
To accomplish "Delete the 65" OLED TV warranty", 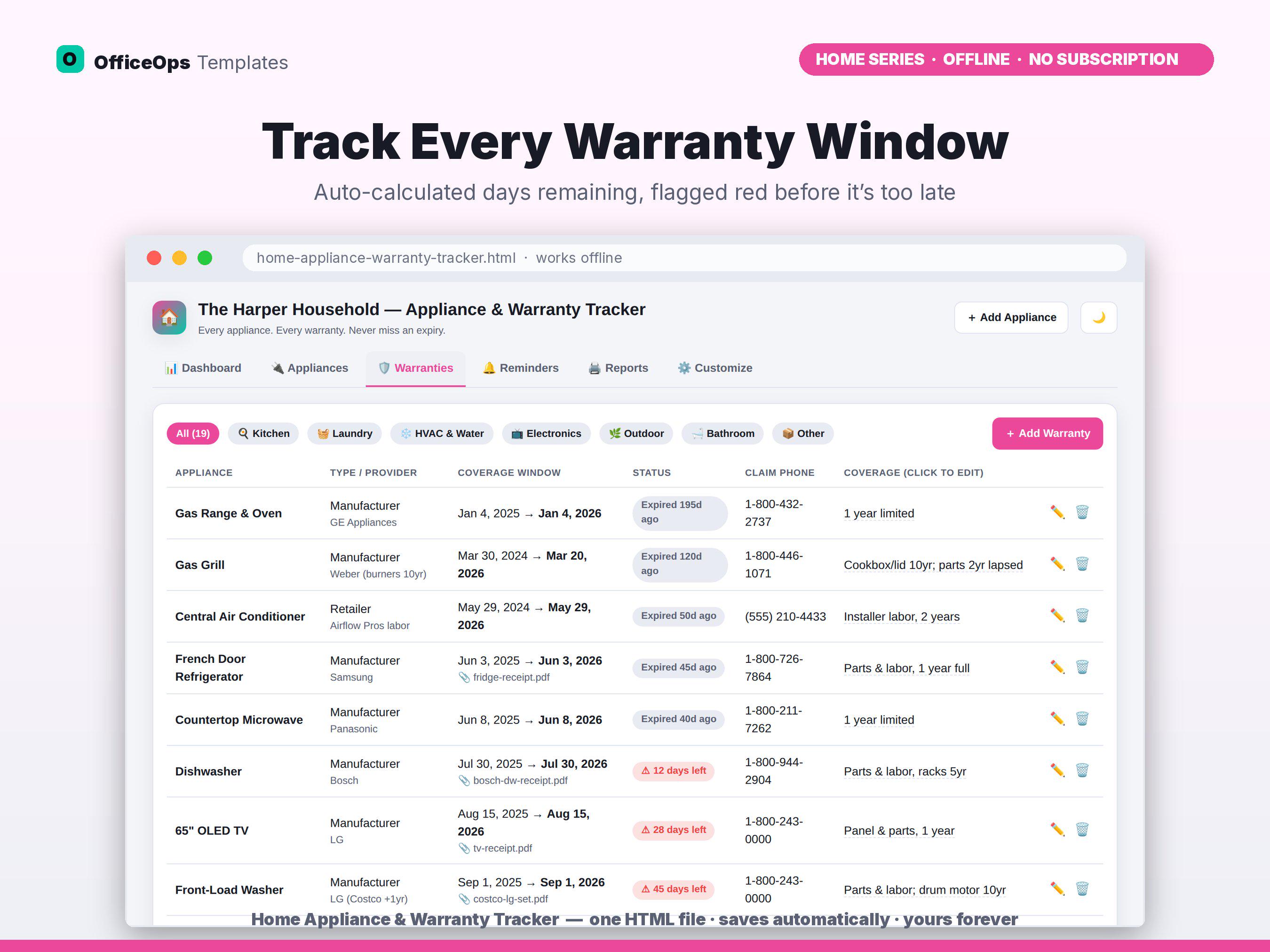I will (1082, 829).
